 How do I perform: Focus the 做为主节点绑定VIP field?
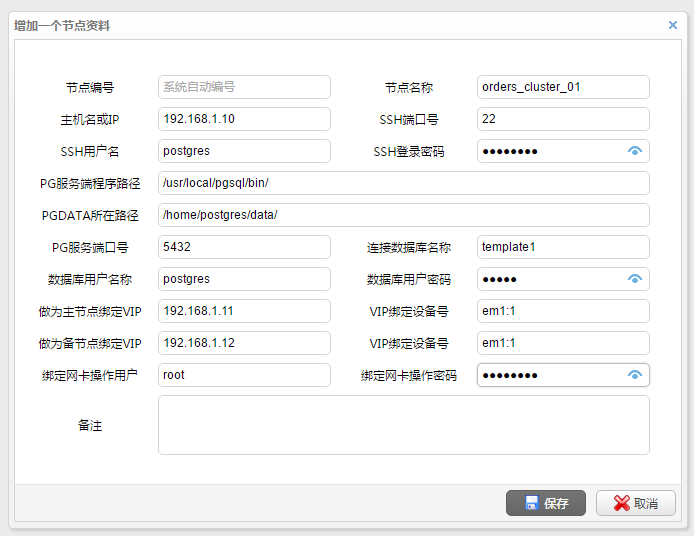[244, 311]
